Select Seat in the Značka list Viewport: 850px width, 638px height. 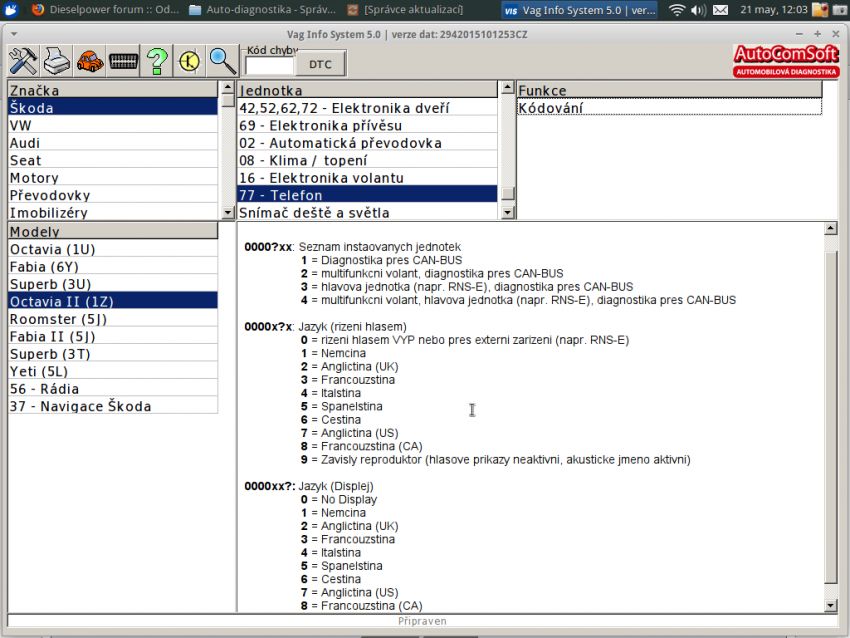(x=113, y=160)
